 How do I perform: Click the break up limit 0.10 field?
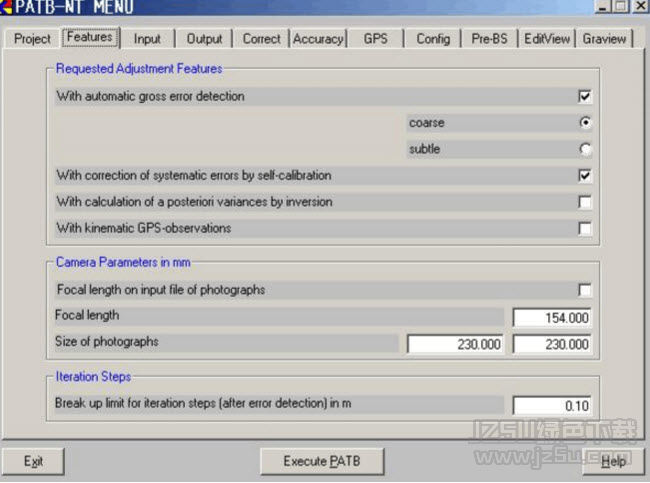pyautogui.click(x=552, y=405)
